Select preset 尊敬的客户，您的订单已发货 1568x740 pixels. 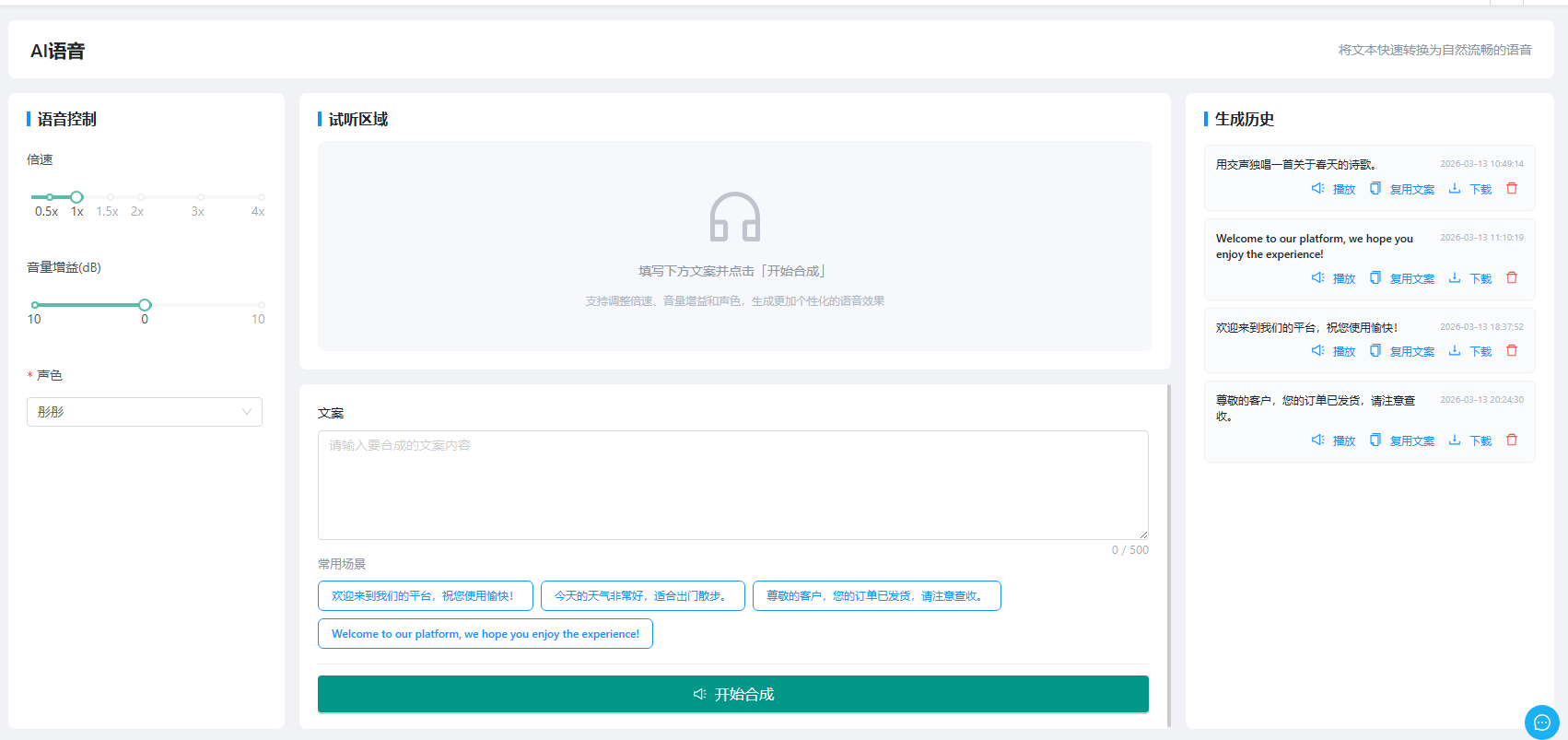tap(876, 596)
